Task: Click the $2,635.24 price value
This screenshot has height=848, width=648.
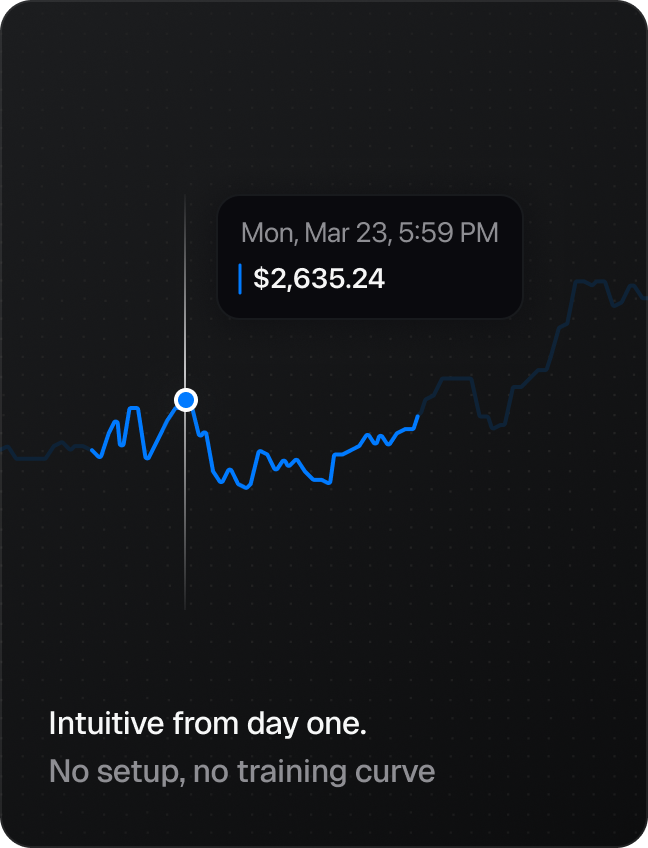Action: (x=319, y=279)
